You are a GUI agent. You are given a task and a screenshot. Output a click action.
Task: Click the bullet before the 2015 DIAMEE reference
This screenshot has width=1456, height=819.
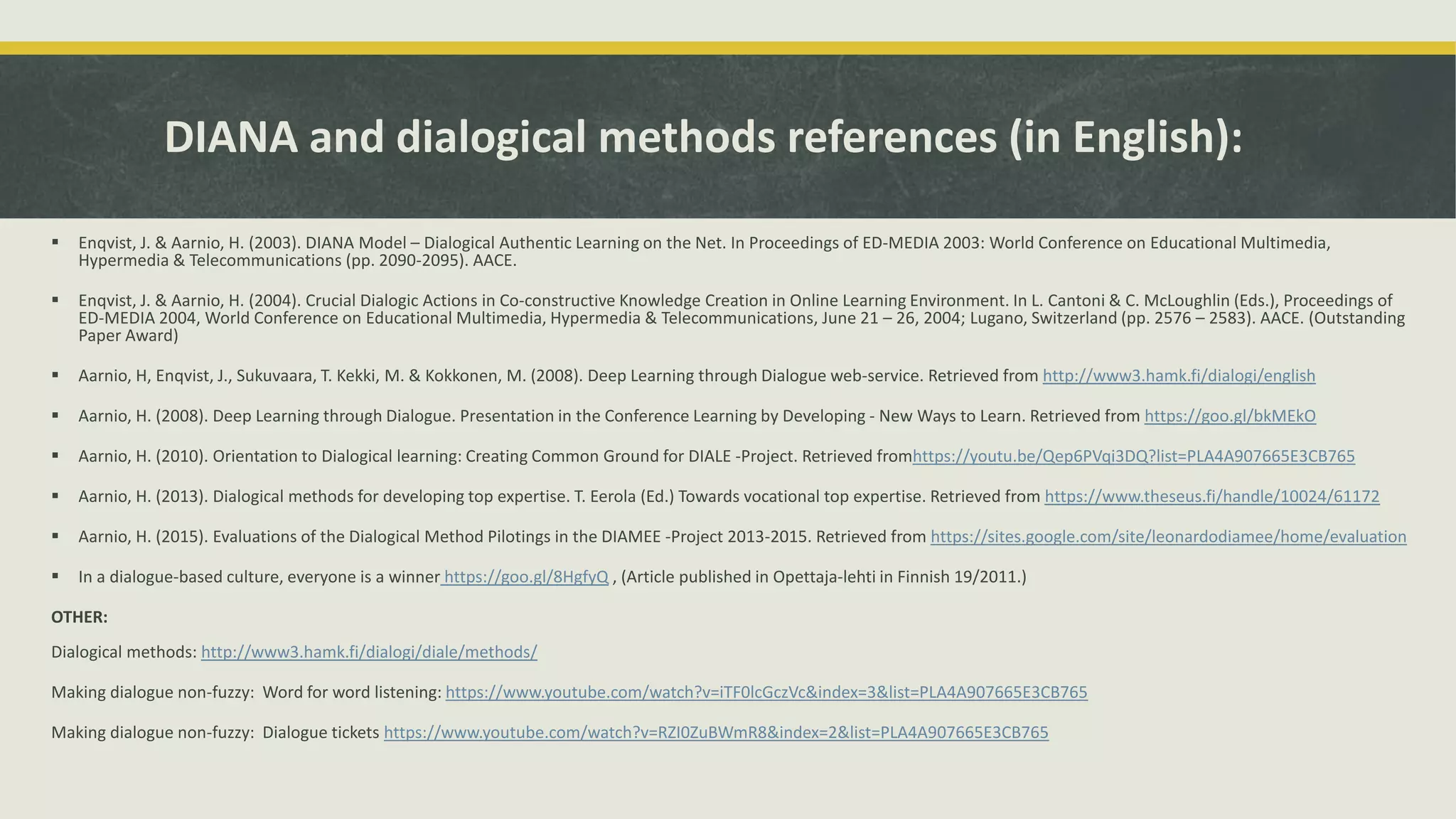tap(55, 536)
